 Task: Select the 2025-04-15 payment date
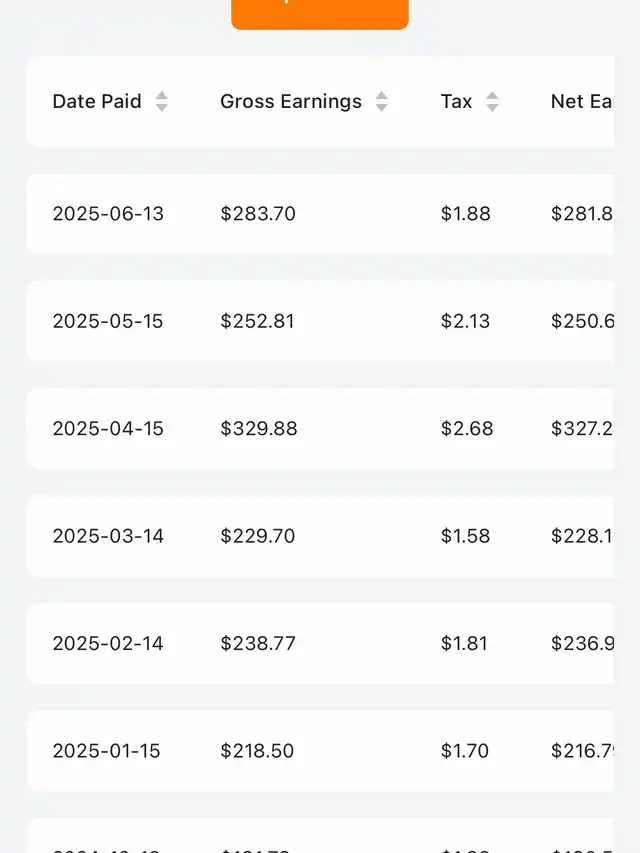(108, 428)
